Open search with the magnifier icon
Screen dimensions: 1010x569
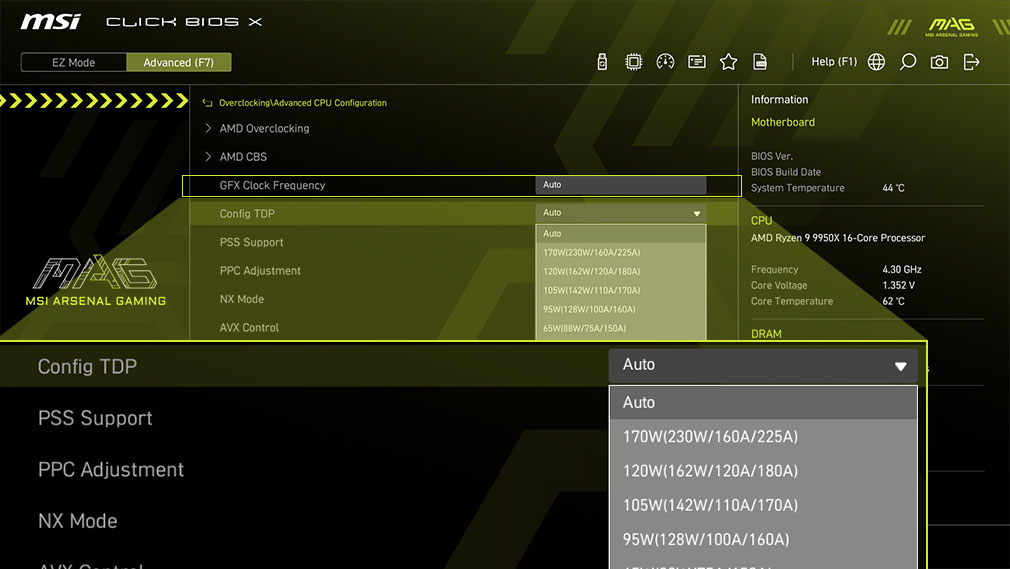click(908, 62)
